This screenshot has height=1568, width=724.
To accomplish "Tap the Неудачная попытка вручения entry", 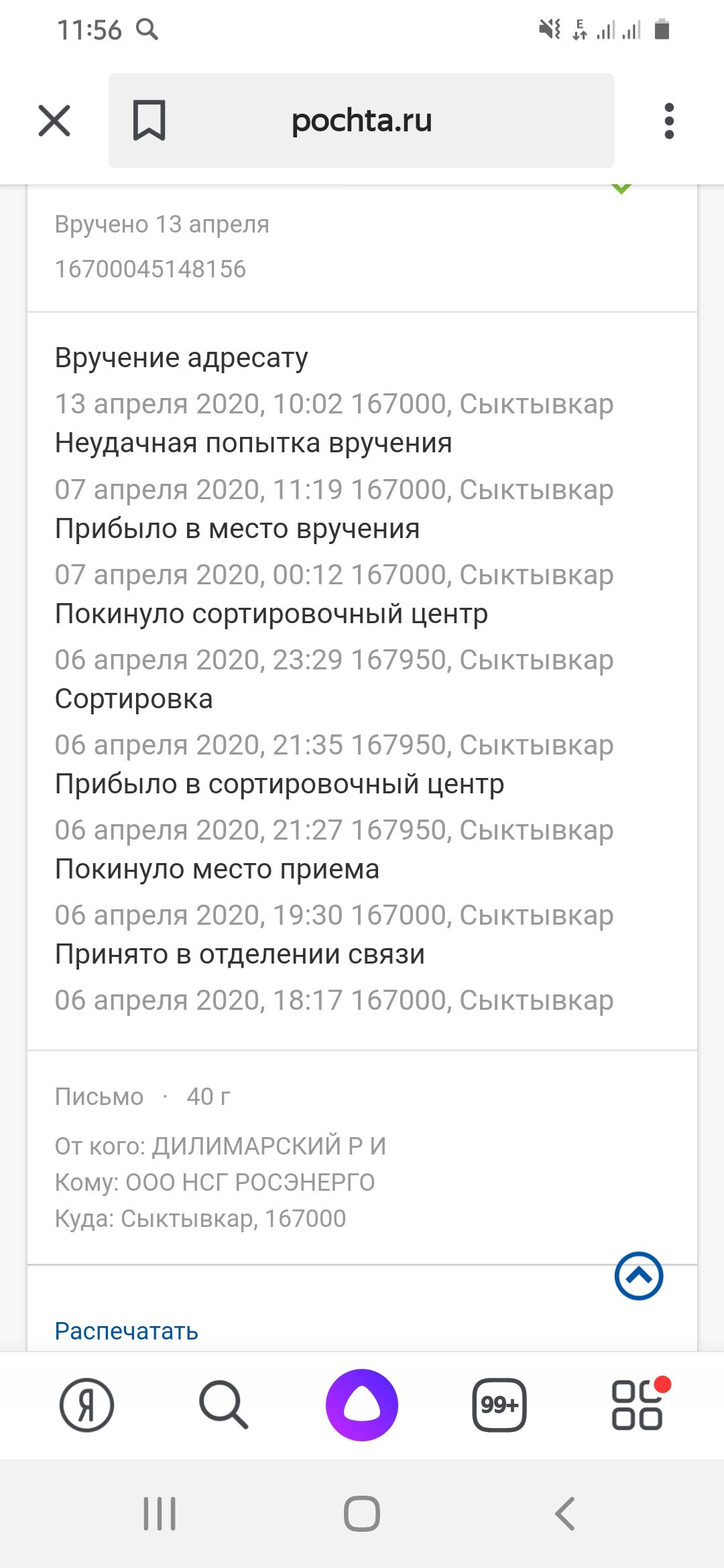I will (253, 444).
